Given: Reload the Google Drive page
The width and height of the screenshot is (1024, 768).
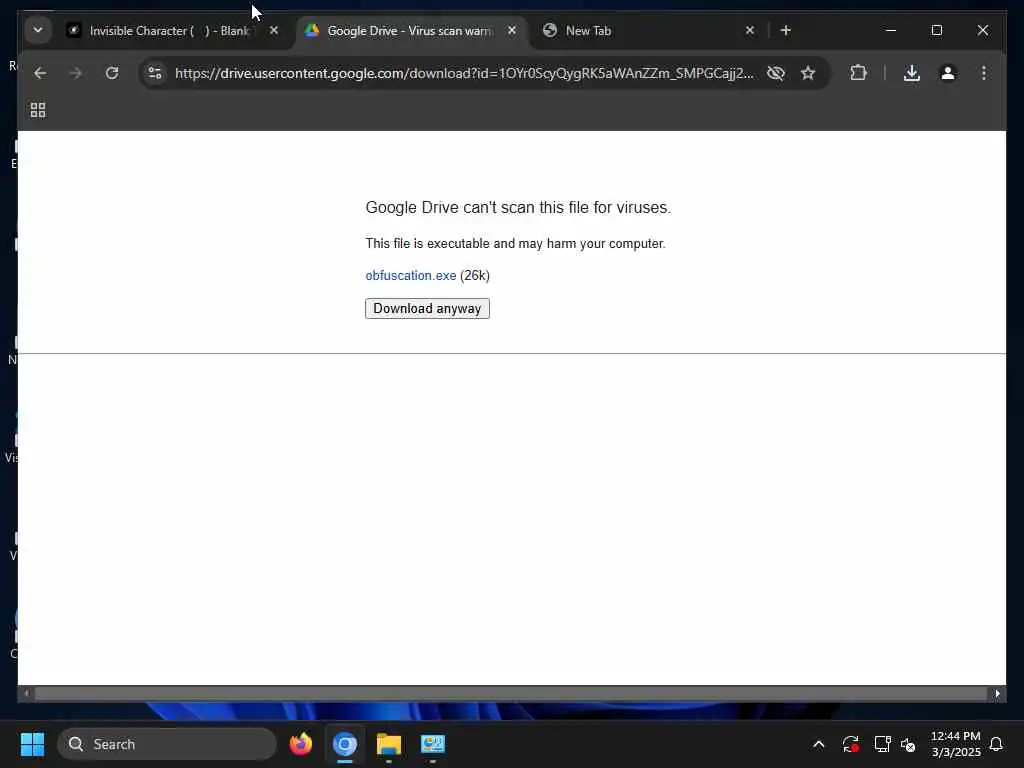Looking at the screenshot, I should tap(112, 73).
